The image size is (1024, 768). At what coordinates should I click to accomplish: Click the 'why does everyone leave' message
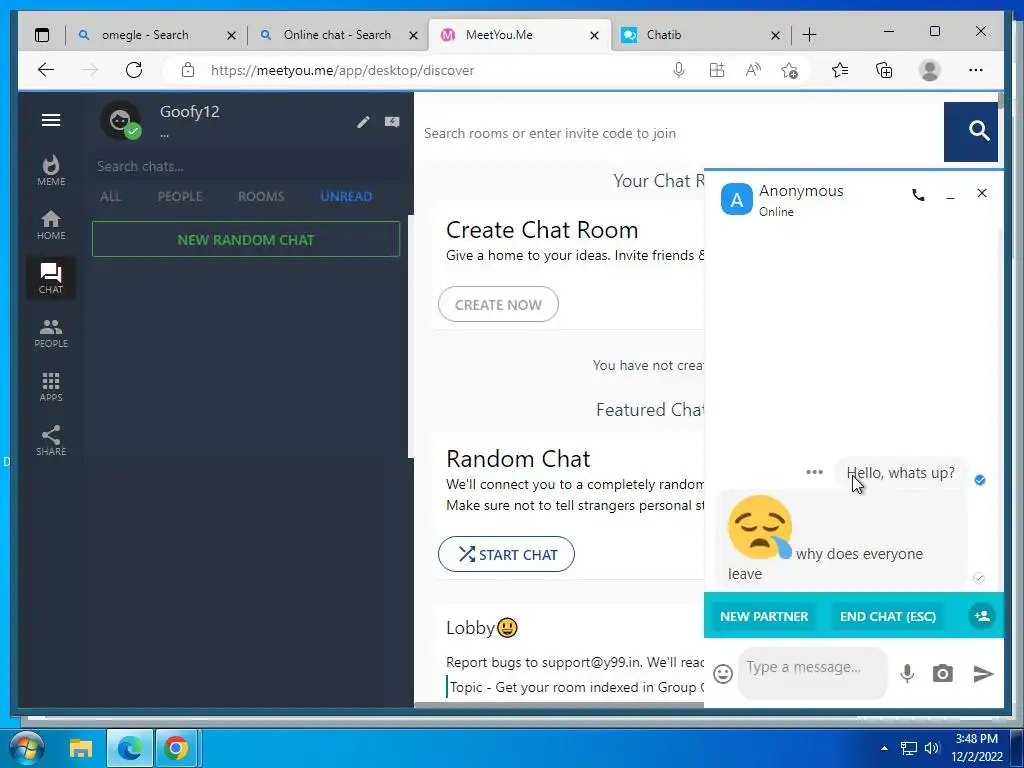click(x=841, y=539)
